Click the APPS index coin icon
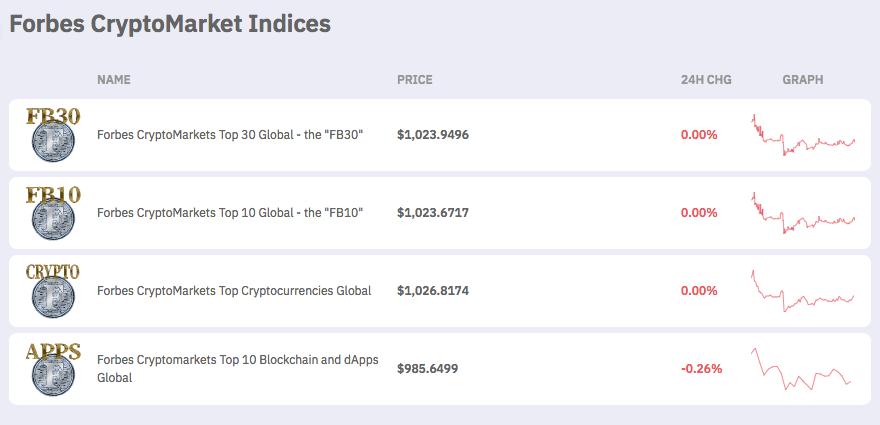The height and width of the screenshot is (425, 880). [51, 369]
